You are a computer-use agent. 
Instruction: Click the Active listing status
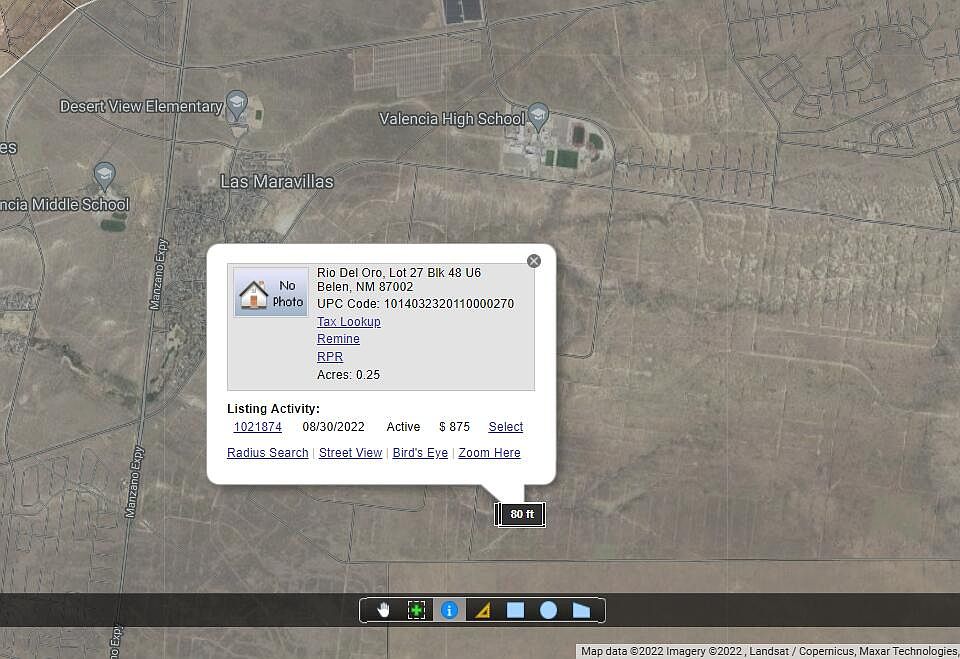point(403,427)
